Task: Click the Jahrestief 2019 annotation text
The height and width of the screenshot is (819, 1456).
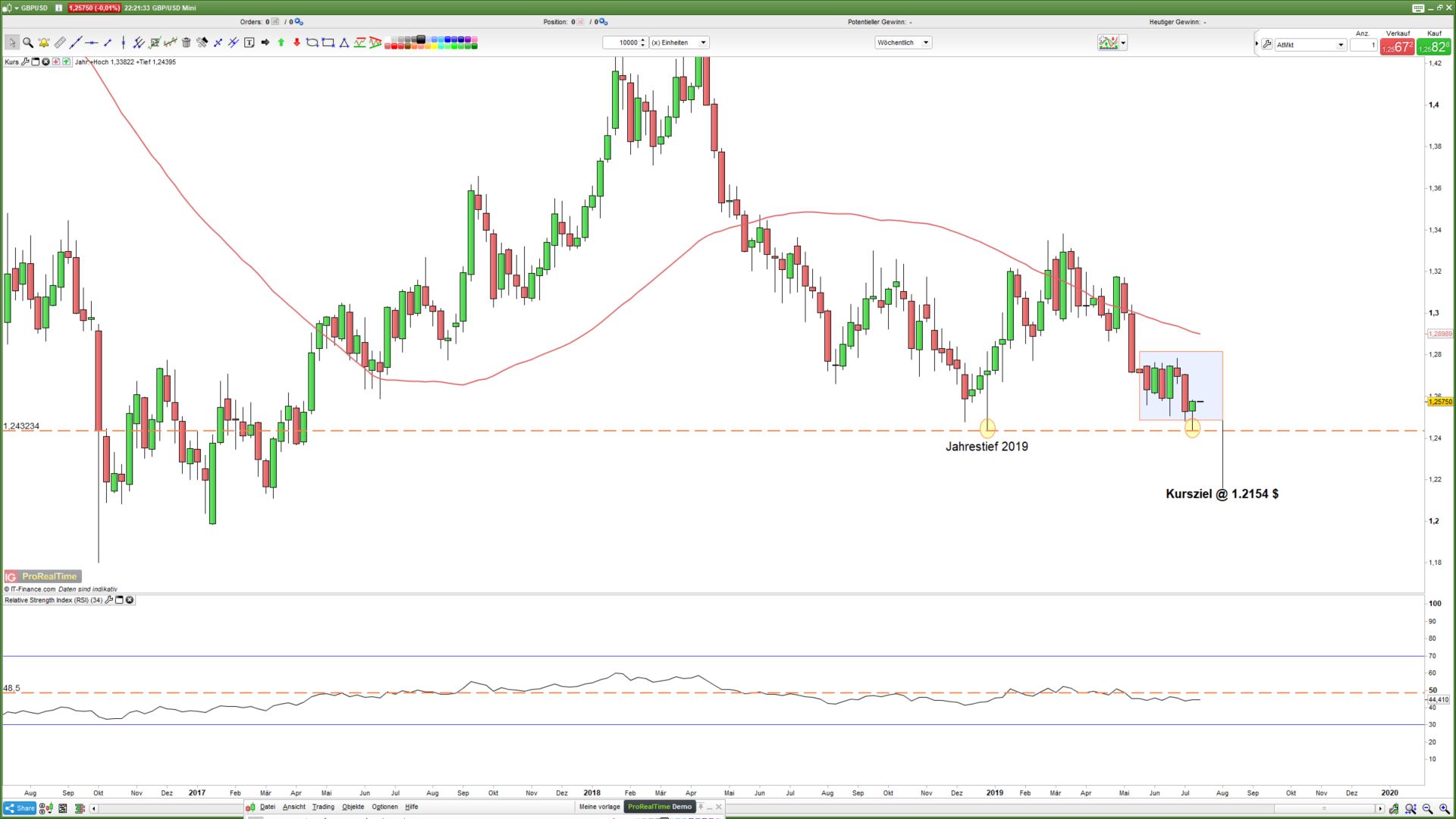Action: coord(987,447)
